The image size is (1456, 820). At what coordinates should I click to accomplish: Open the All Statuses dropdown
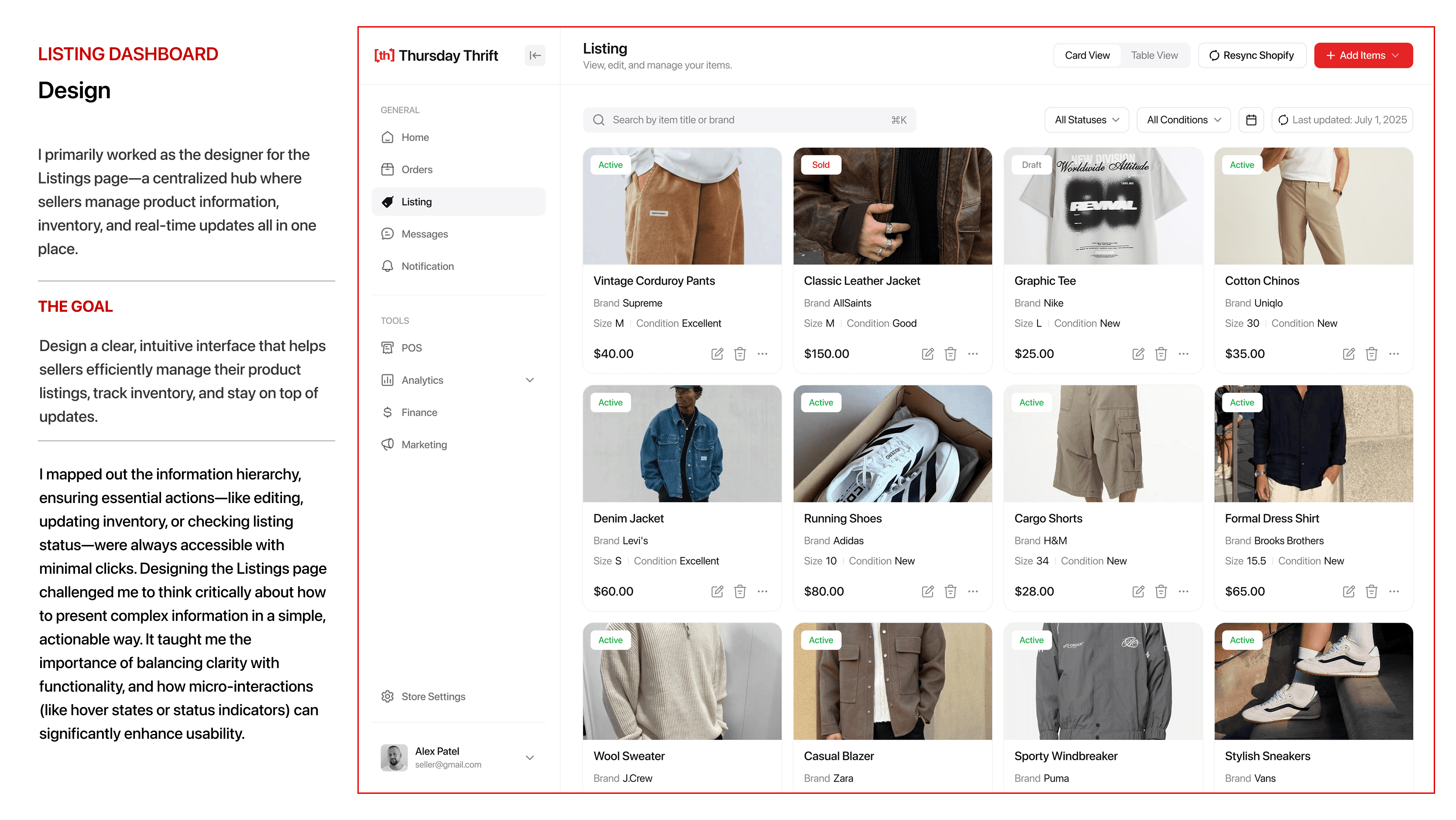point(1086,120)
